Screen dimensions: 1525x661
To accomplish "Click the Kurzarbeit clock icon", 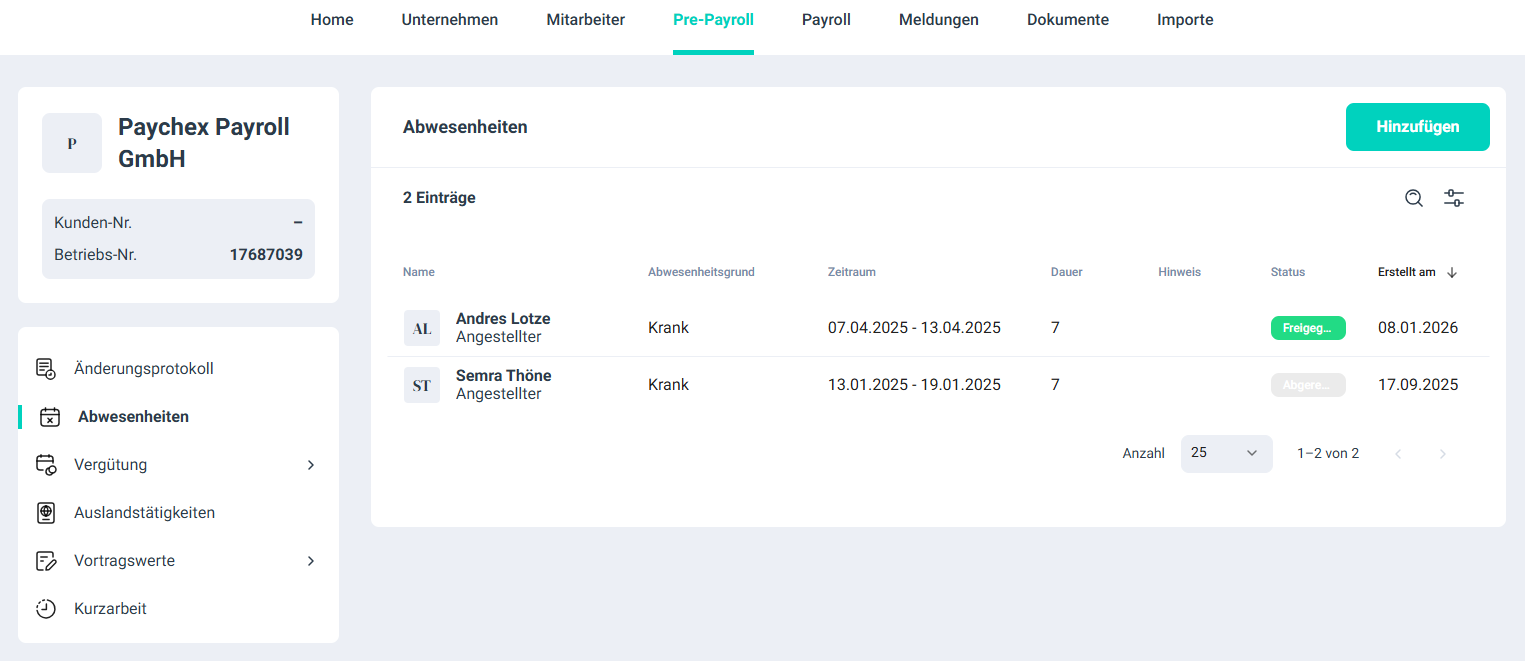I will coord(46,609).
